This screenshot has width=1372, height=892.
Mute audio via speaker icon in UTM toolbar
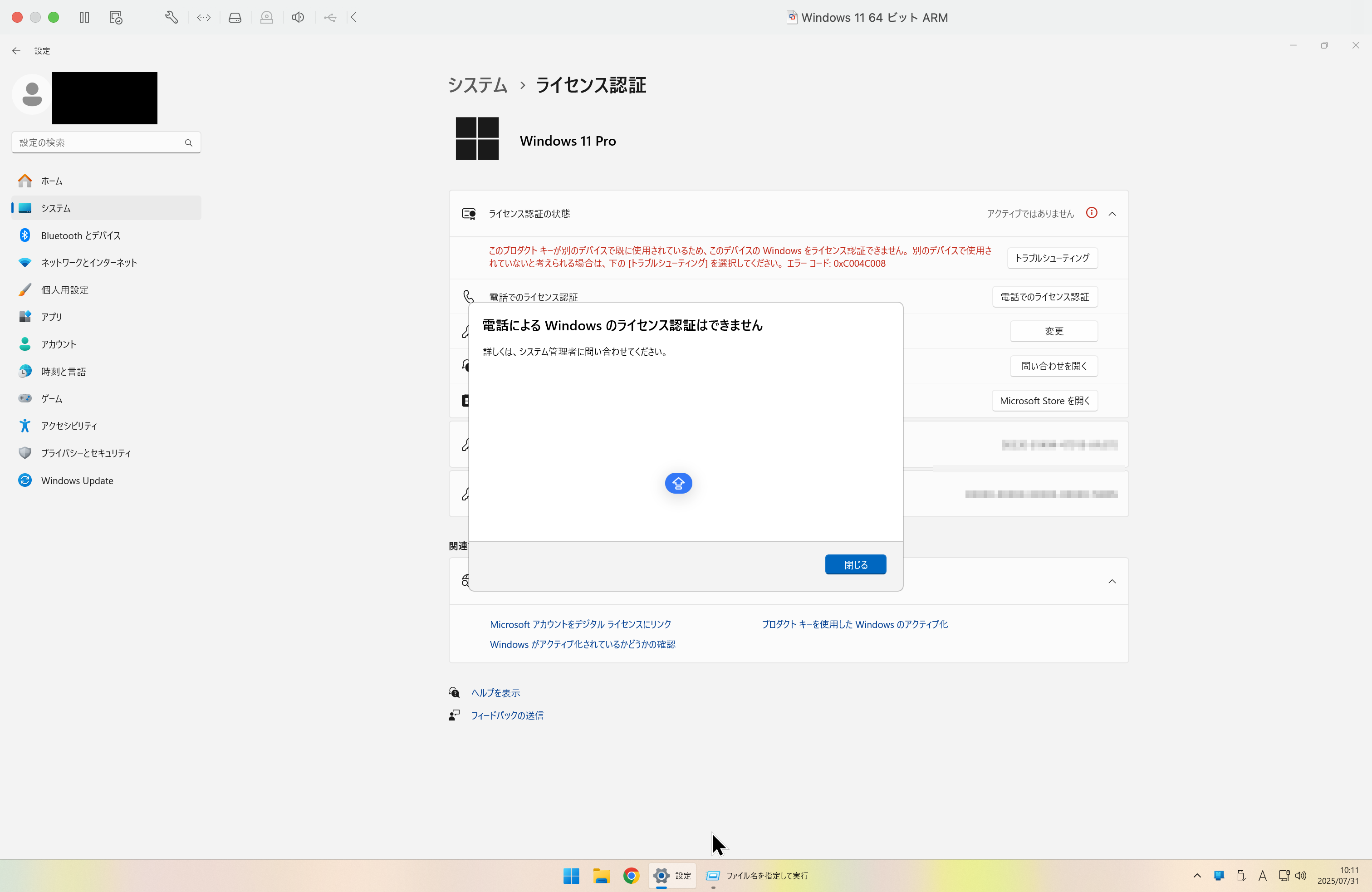298,17
